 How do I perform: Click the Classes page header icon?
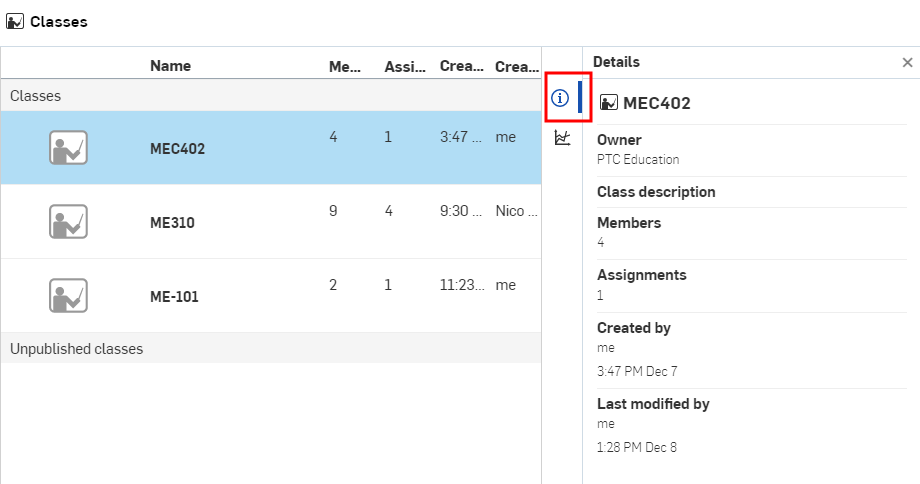pos(15,22)
